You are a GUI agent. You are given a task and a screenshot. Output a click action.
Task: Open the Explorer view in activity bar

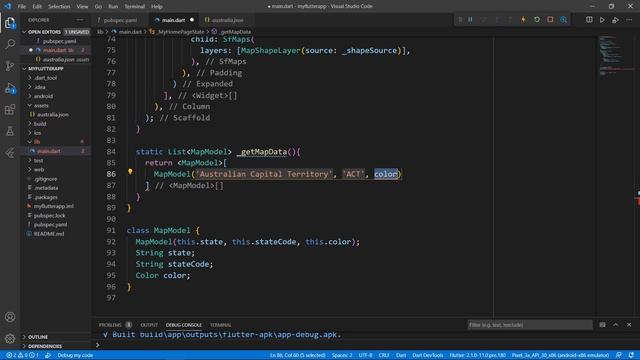coord(10,22)
